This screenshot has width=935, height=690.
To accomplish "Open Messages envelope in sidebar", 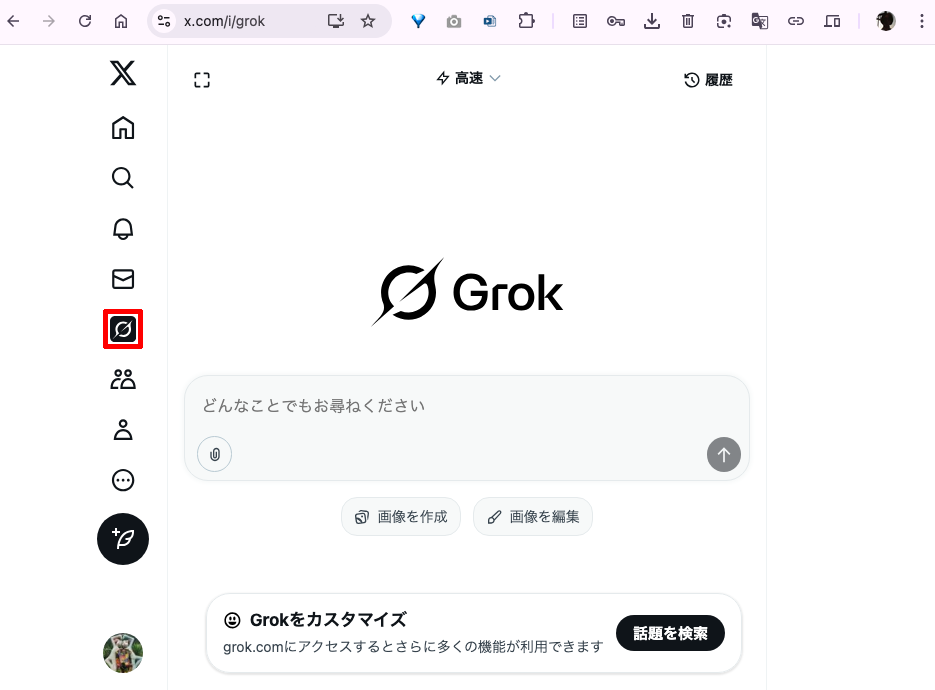I will tap(123, 279).
